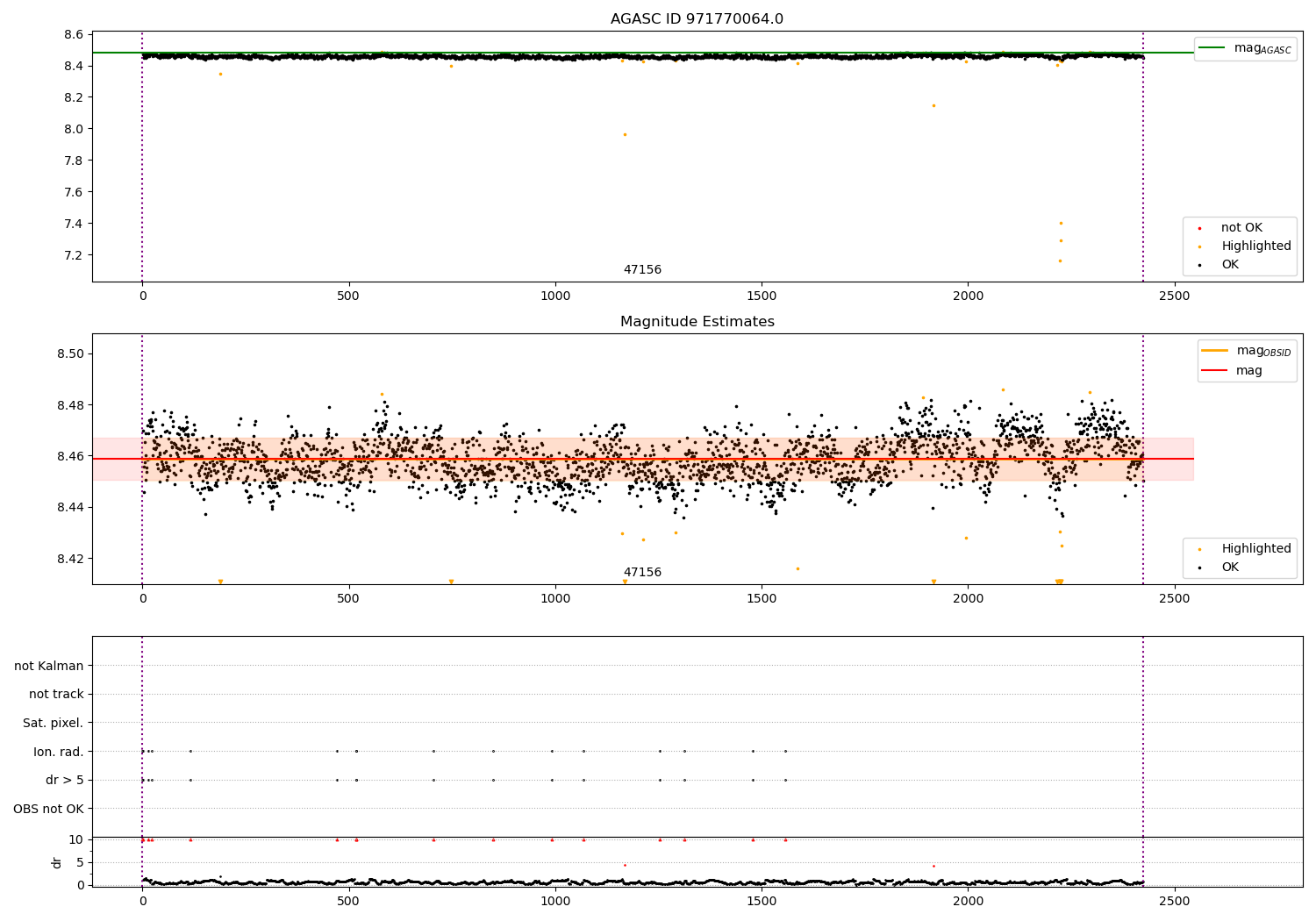Click the 7.4 y-axis tick label
The width and height of the screenshot is (1316, 921).
tap(75, 224)
